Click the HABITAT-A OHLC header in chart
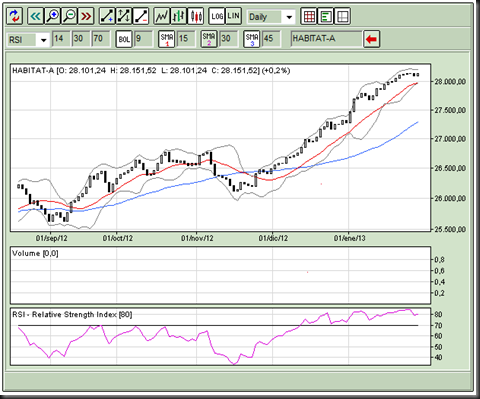480x399 pixels. [x=151, y=71]
